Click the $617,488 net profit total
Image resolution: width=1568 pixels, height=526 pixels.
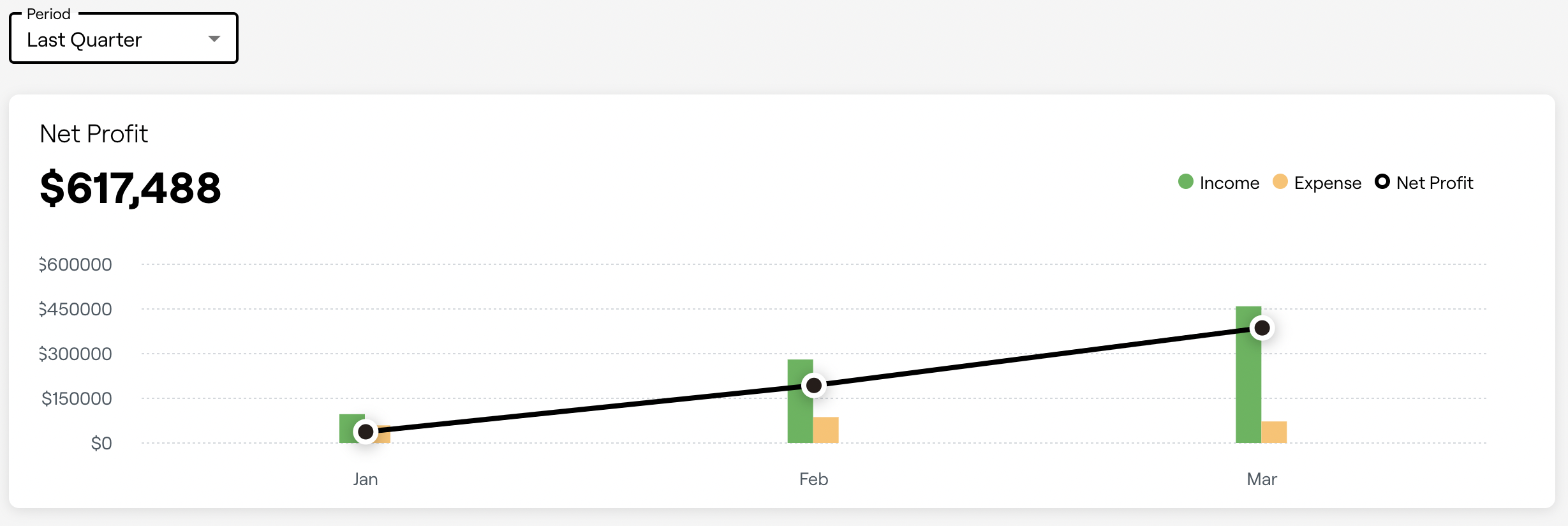(x=130, y=188)
